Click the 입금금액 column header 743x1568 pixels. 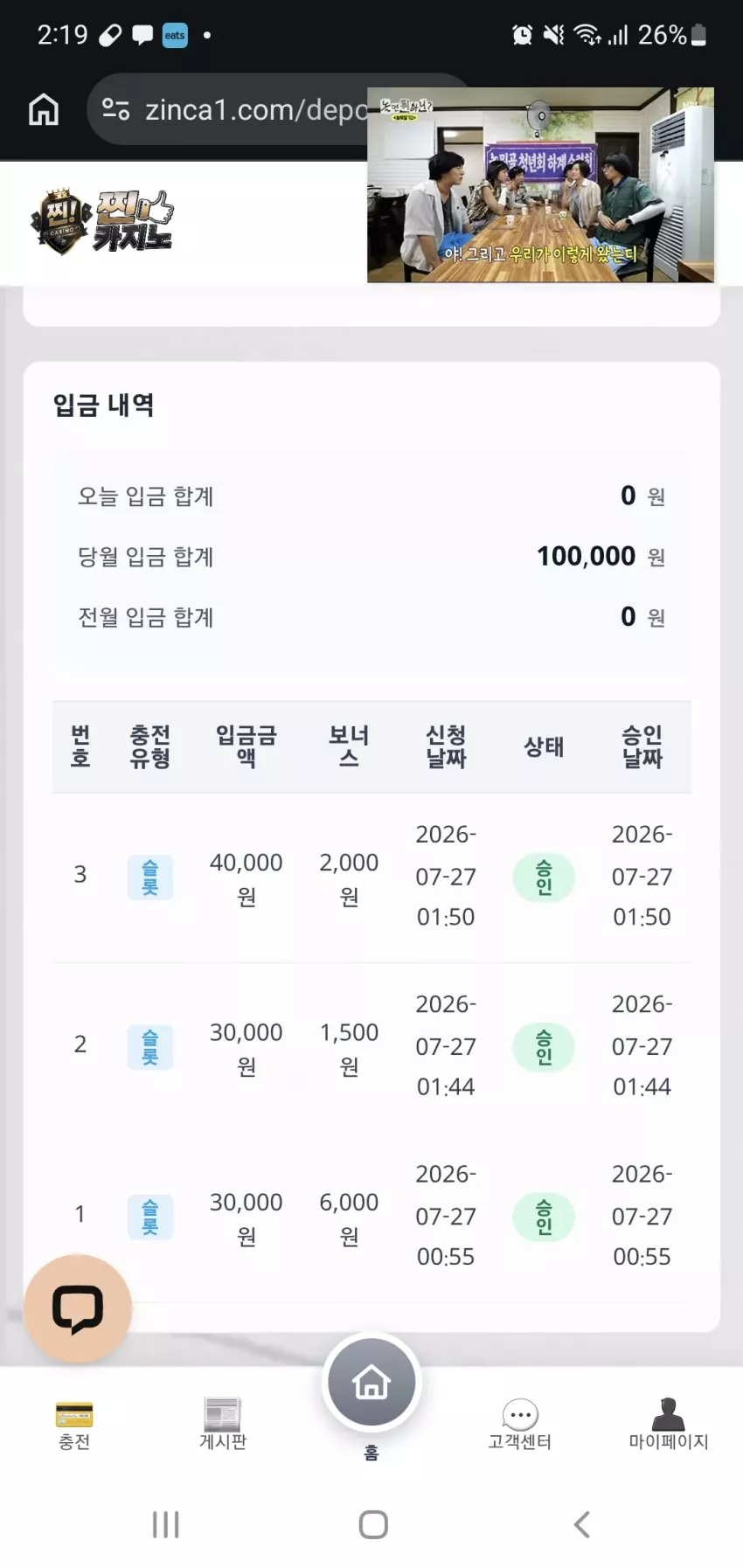click(x=247, y=746)
